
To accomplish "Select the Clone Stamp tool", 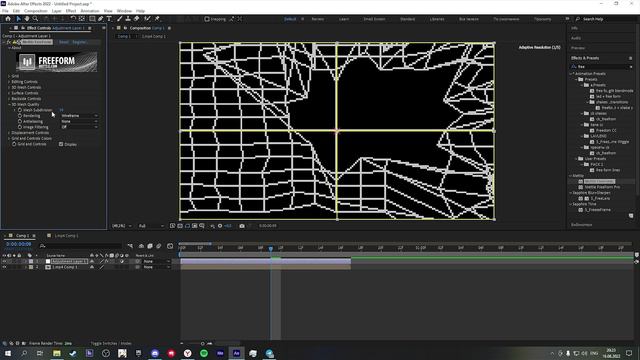I will point(128,19).
